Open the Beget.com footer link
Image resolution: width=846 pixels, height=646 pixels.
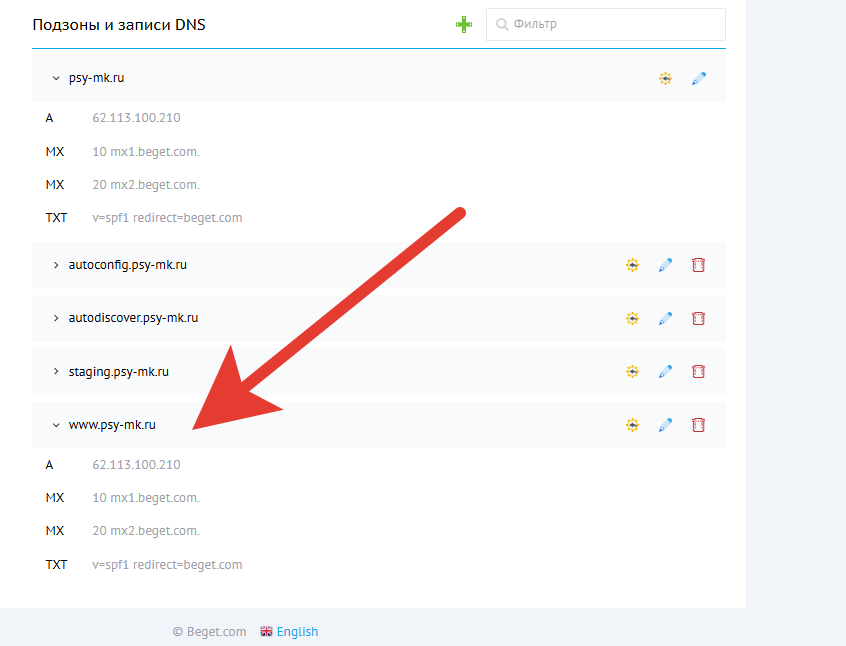[215, 631]
